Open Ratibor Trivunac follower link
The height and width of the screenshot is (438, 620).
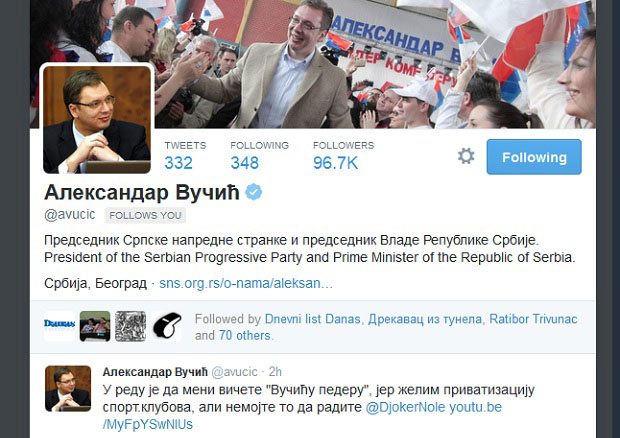click(x=533, y=319)
